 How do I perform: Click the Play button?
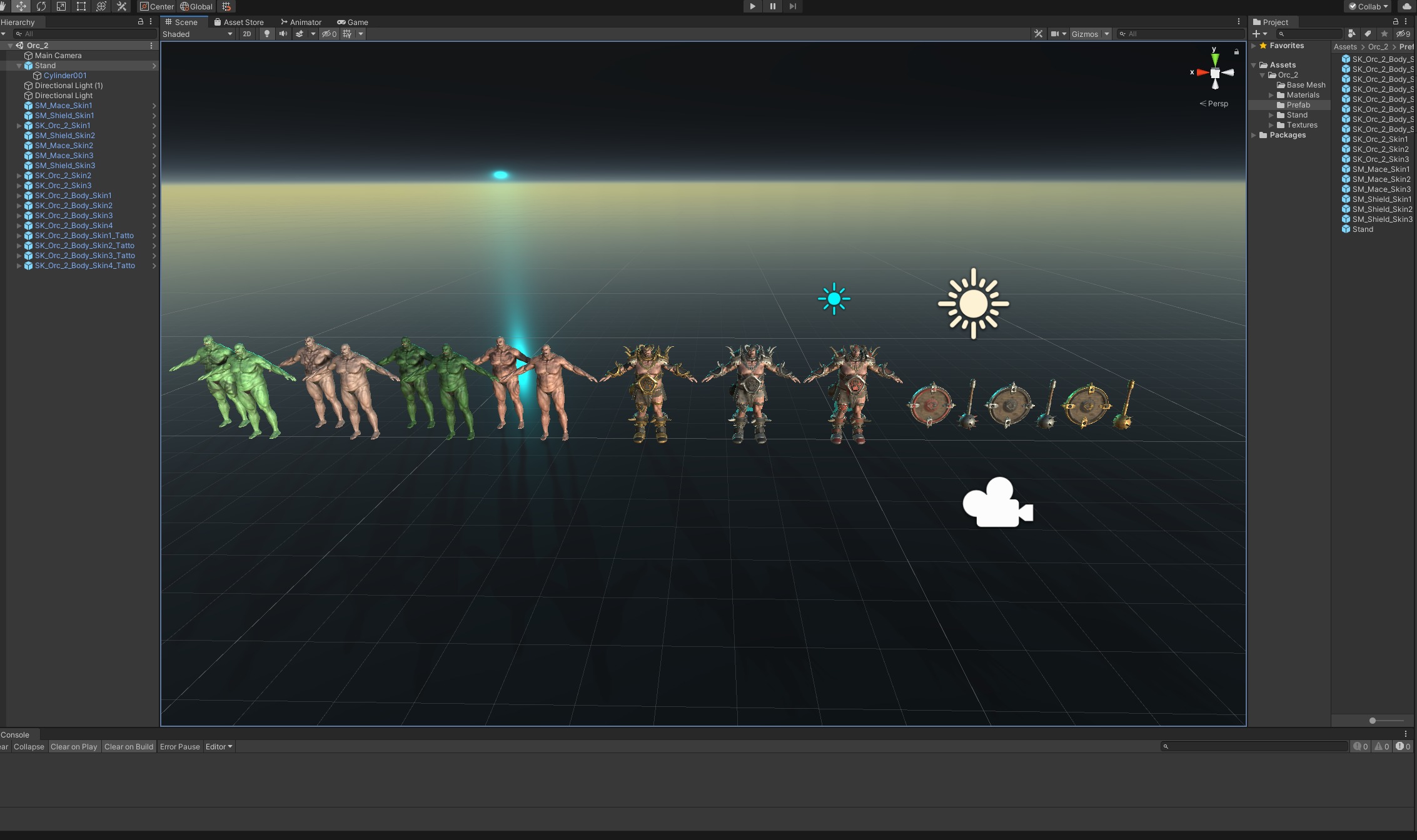(752, 6)
